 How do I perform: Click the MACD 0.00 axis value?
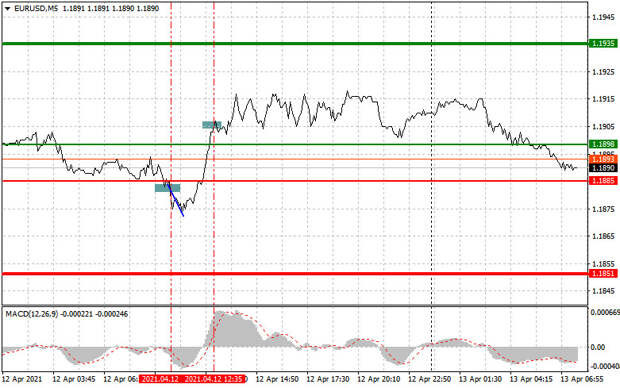pyautogui.click(x=597, y=347)
